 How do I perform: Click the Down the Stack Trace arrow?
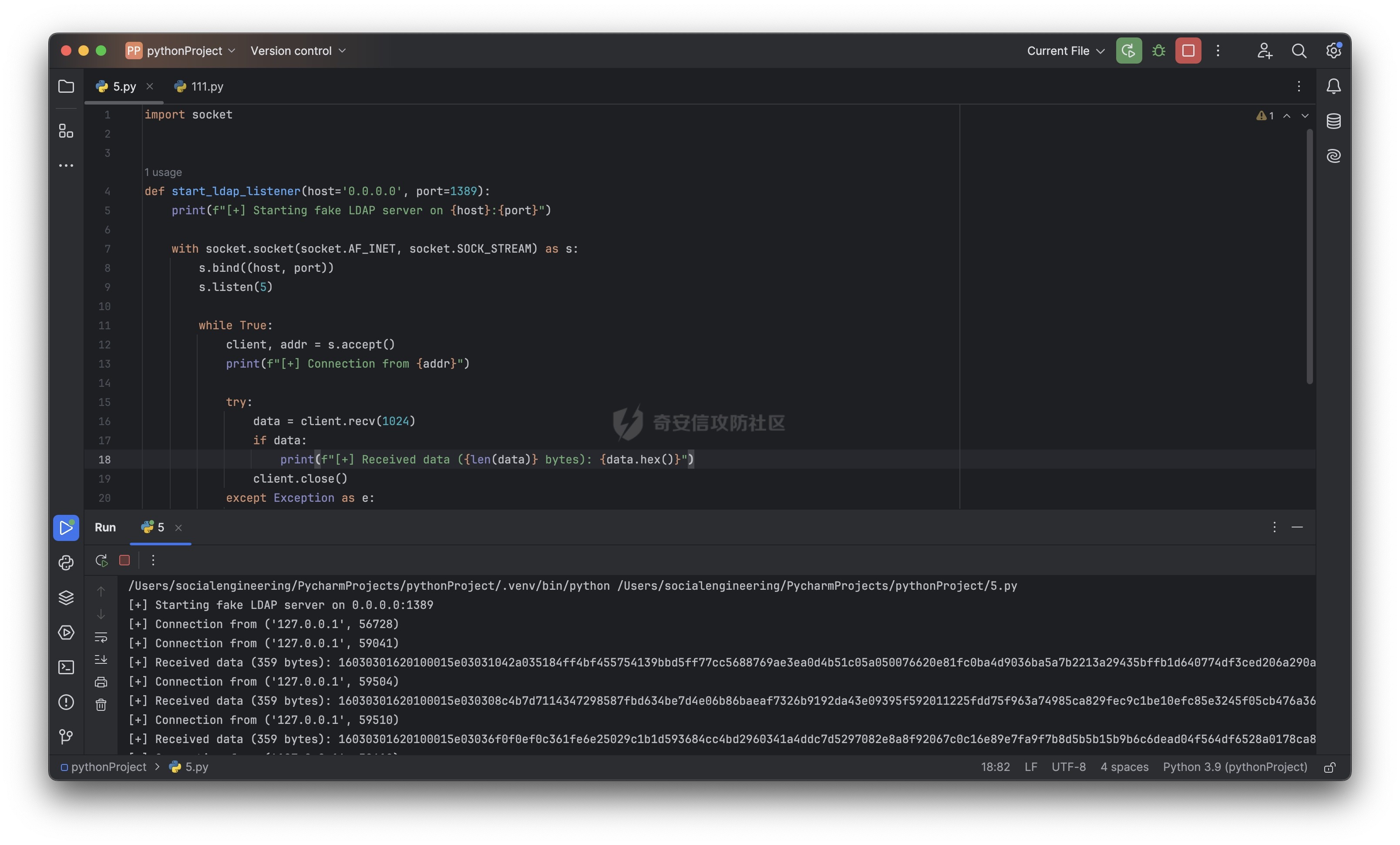[101, 614]
